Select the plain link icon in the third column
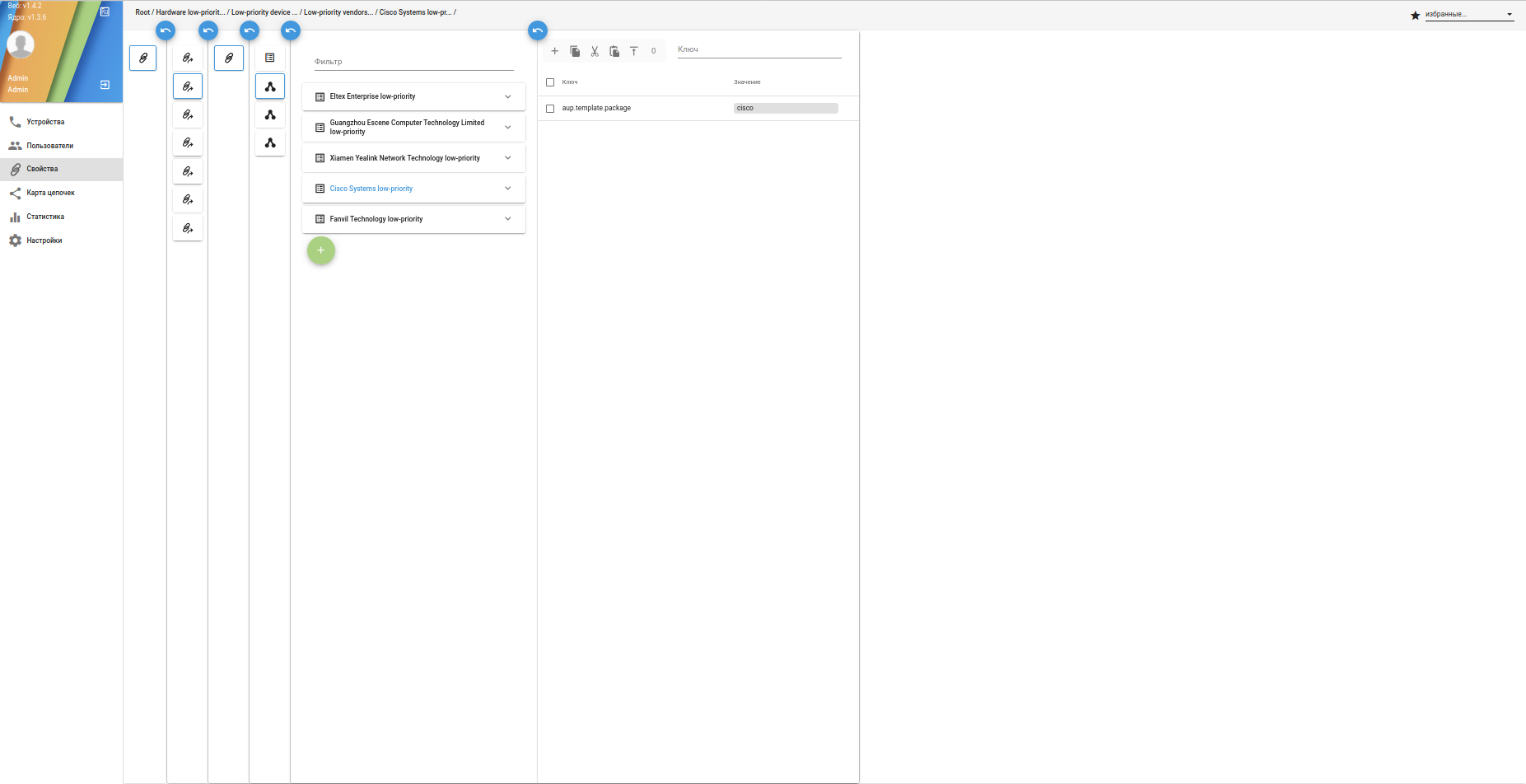 [229, 58]
